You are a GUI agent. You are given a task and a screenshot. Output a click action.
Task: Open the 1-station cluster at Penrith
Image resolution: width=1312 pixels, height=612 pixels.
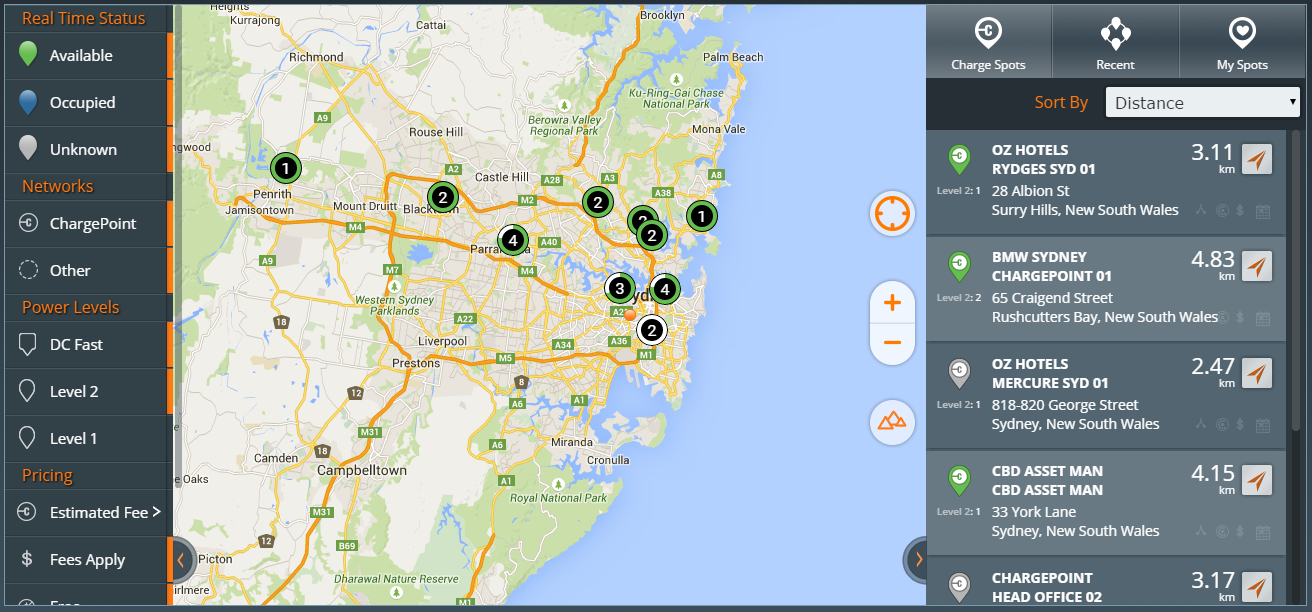tap(285, 166)
